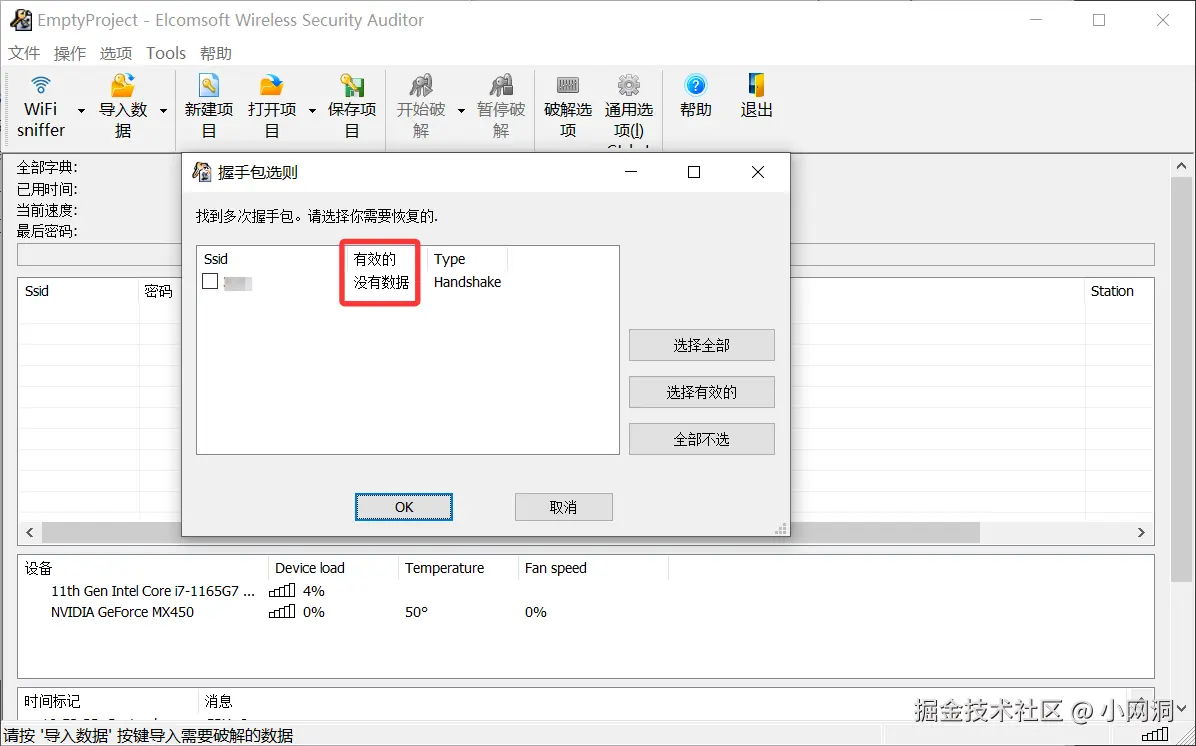This screenshot has width=1196, height=746.
Task: Click the 选择有效的 button
Action: point(701,392)
